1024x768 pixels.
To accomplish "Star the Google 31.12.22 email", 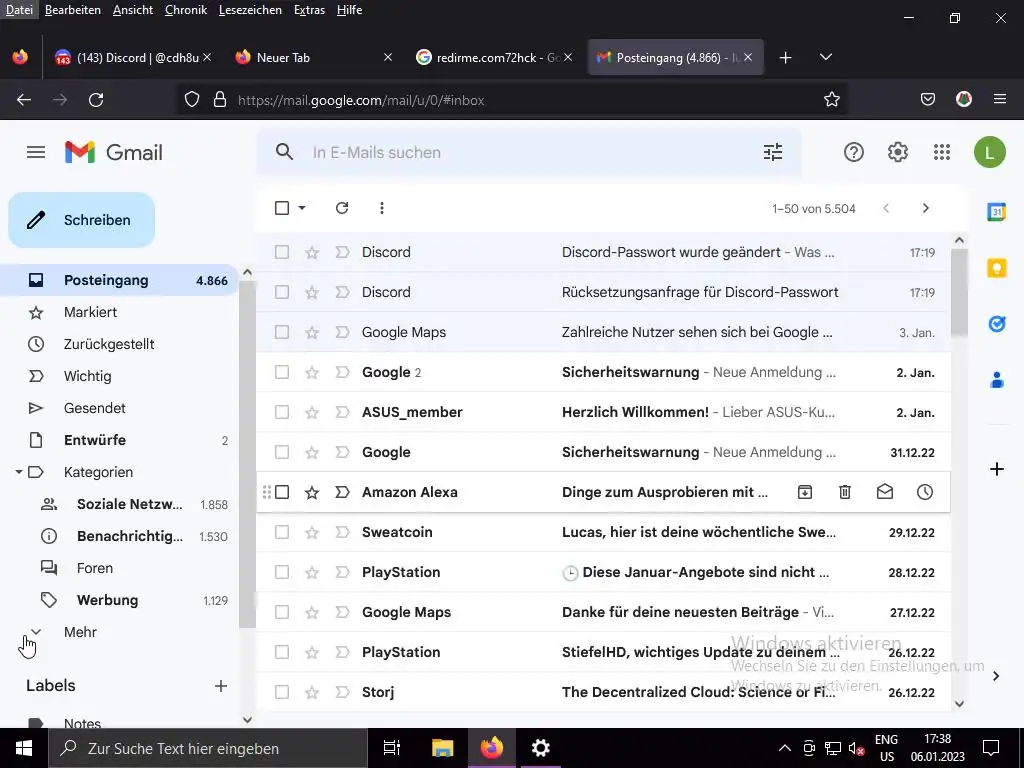I will [312, 453].
